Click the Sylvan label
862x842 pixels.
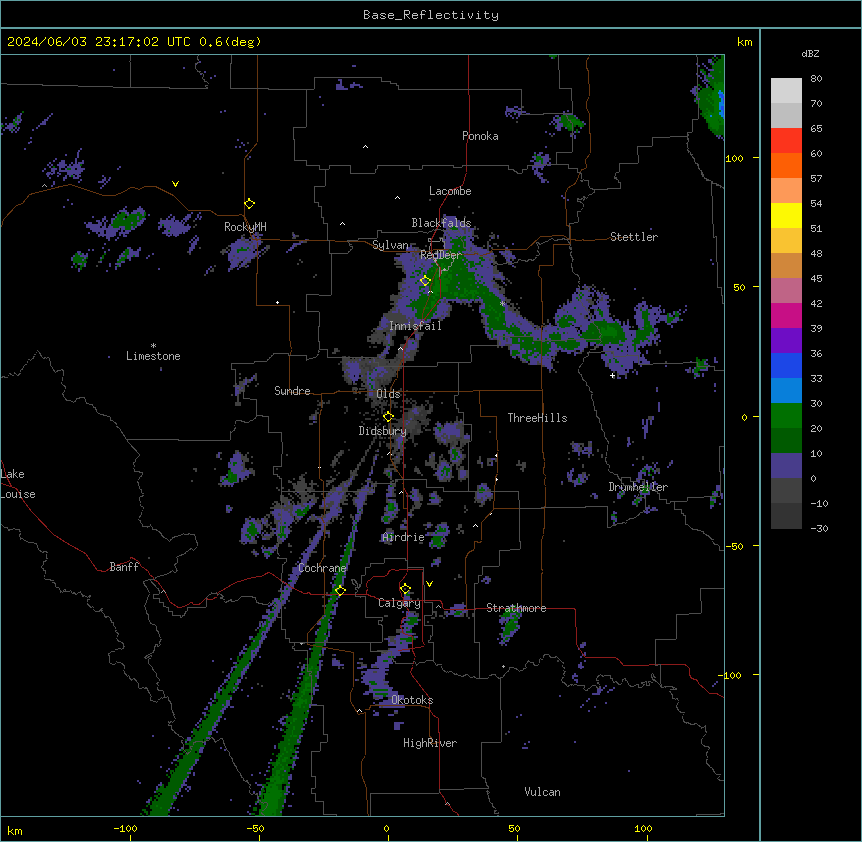point(390,245)
